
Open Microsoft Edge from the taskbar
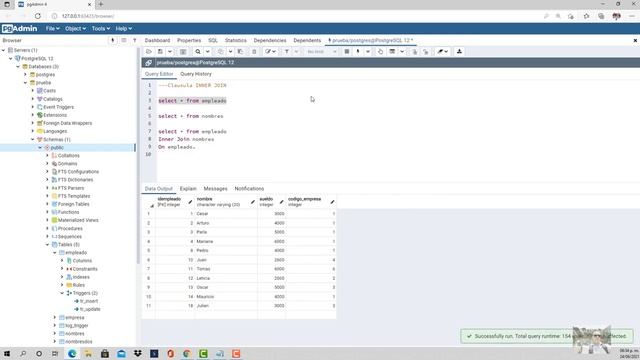(x=72, y=353)
